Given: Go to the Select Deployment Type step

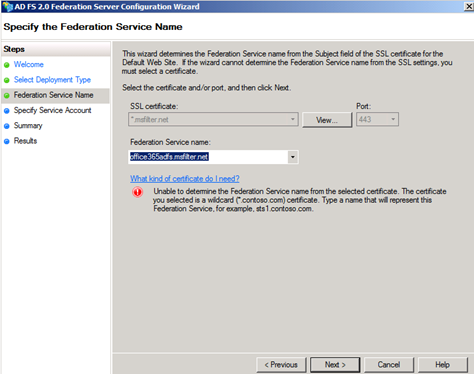Looking at the screenshot, I should [52, 80].
